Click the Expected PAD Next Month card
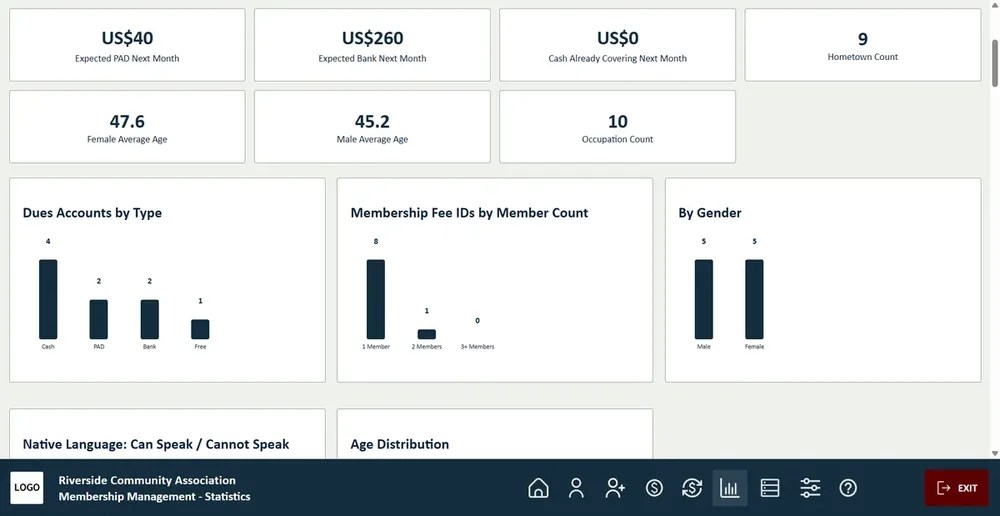Viewport: 1000px width, 516px height. pos(127,45)
